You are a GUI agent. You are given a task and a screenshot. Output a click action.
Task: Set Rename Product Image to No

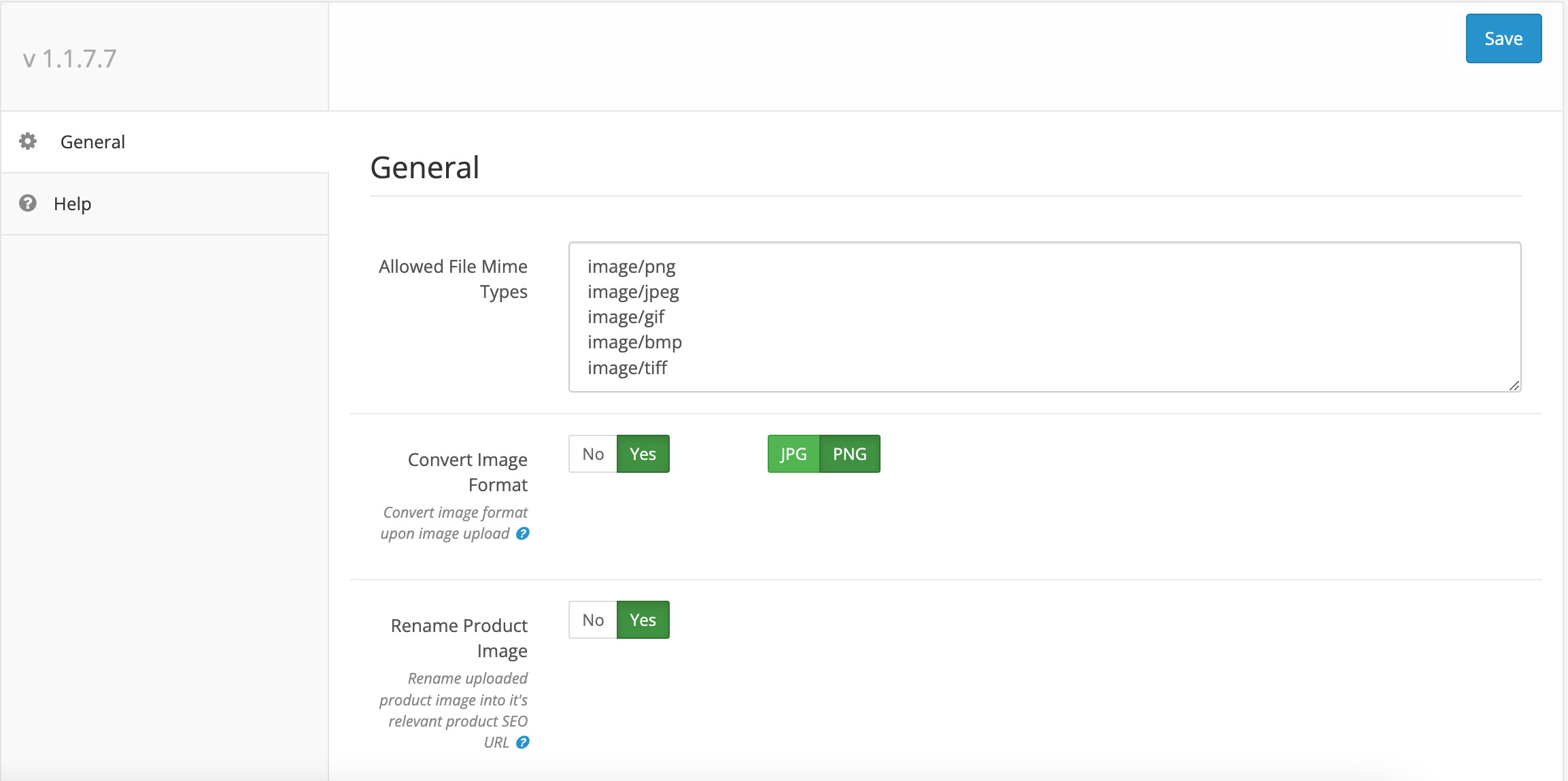click(x=593, y=620)
